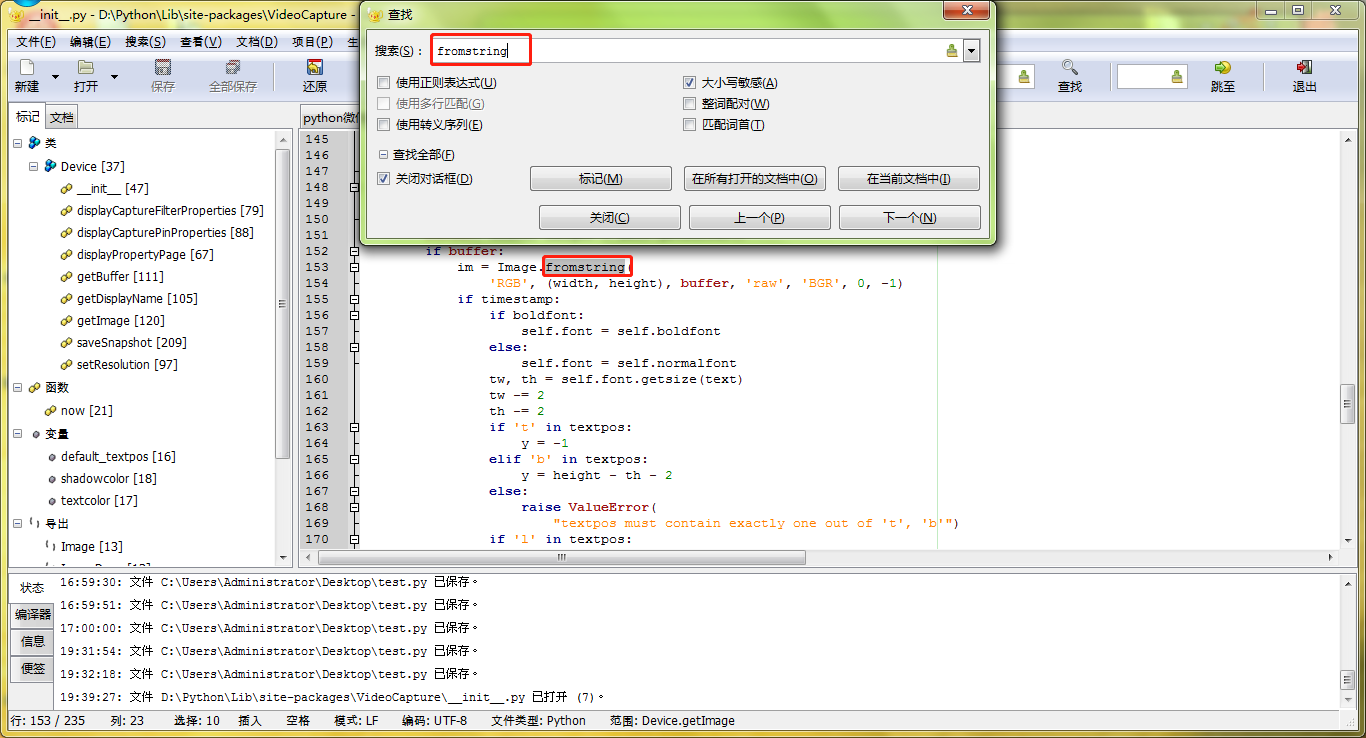The image size is (1366, 738).
Task: Check the 匹配词首 option
Action: coord(690,125)
